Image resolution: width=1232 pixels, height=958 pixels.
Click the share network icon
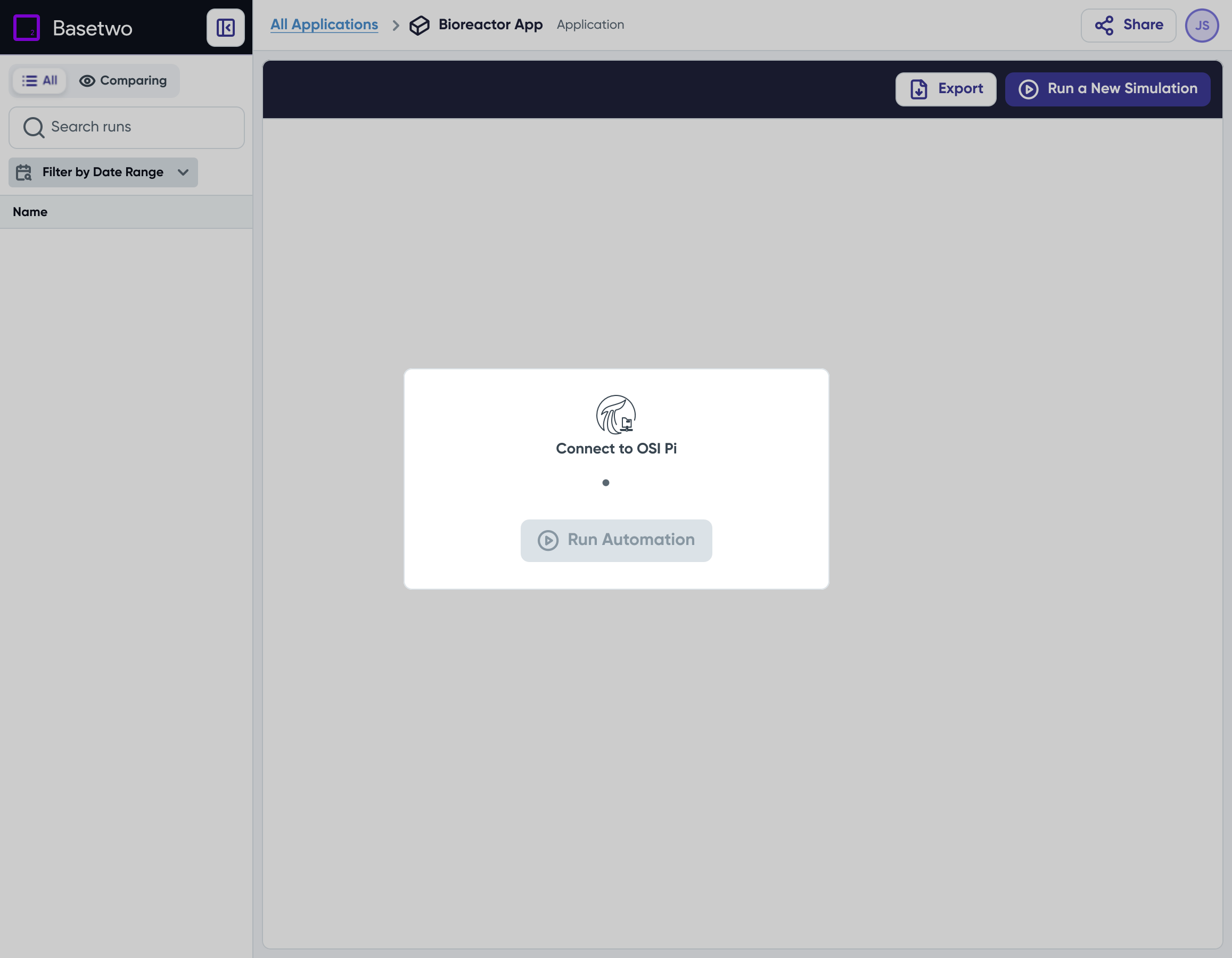click(1104, 26)
